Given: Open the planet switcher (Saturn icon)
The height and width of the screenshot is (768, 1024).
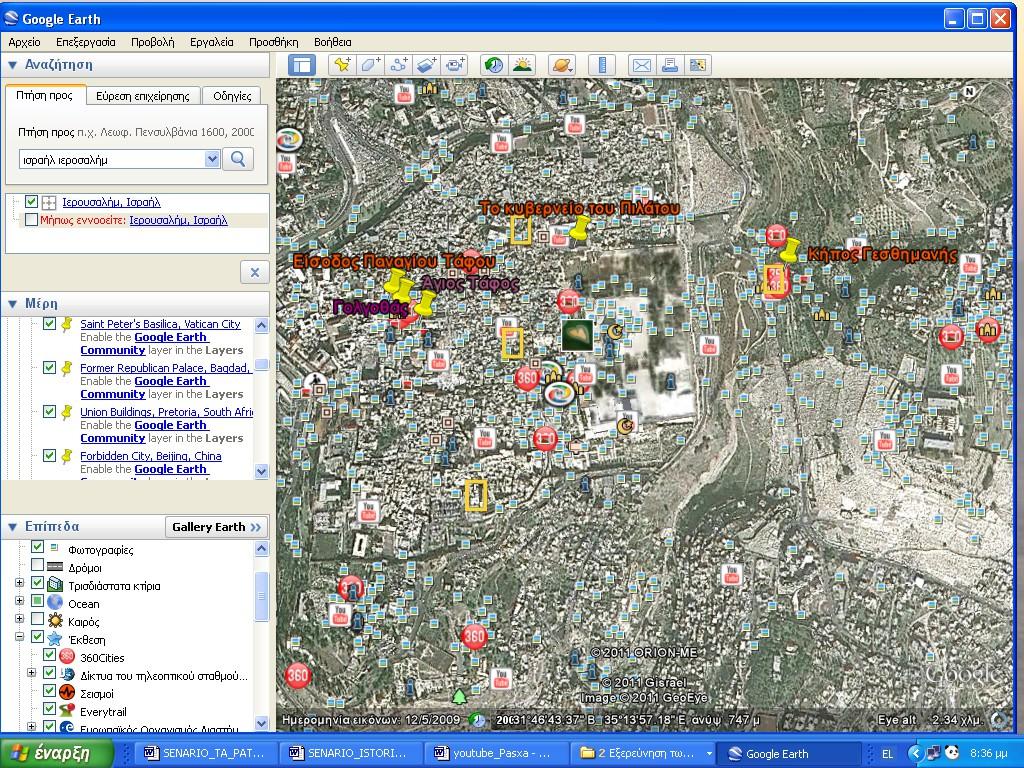Looking at the screenshot, I should click(562, 65).
